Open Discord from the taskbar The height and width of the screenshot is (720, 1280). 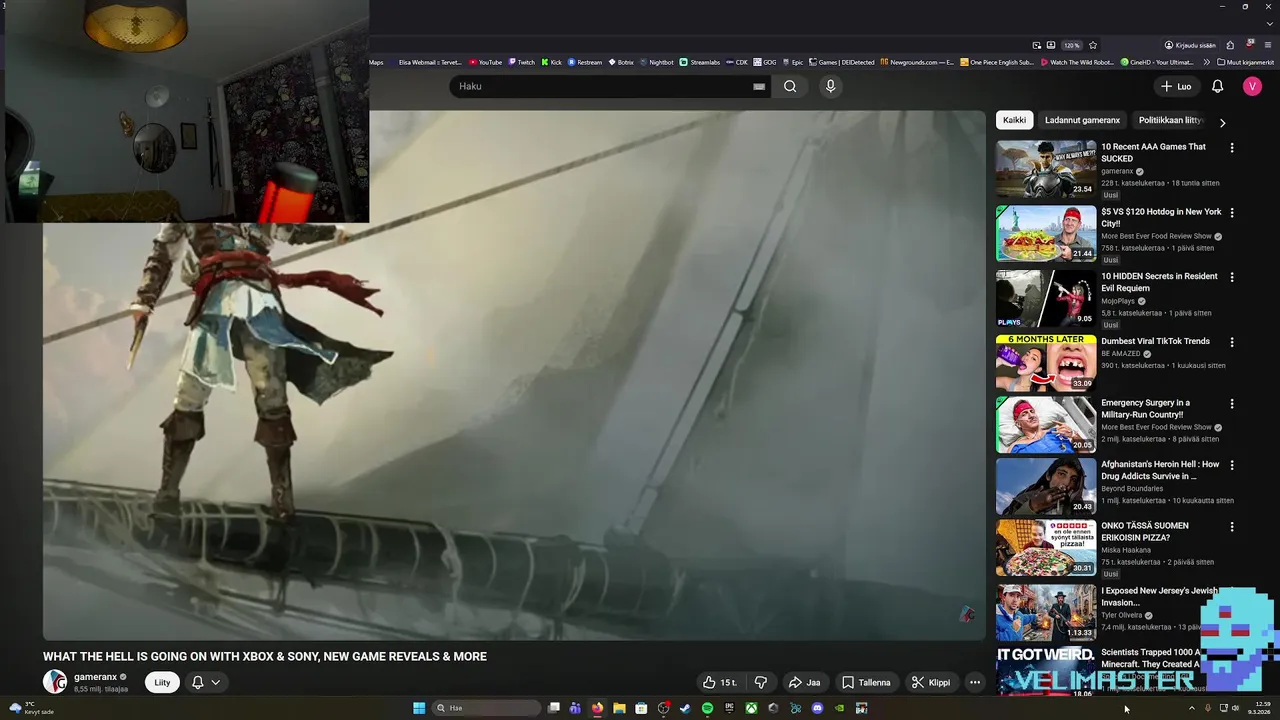pyautogui.click(x=817, y=708)
